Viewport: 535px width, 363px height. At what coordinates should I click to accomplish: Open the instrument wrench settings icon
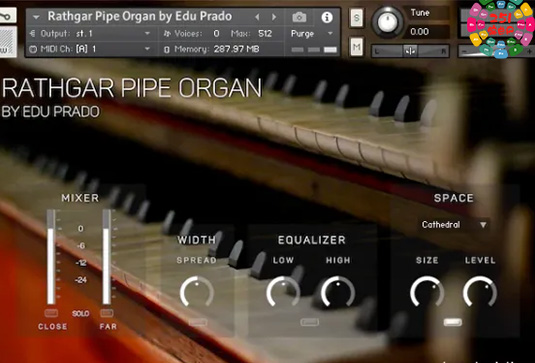click(x=7, y=16)
